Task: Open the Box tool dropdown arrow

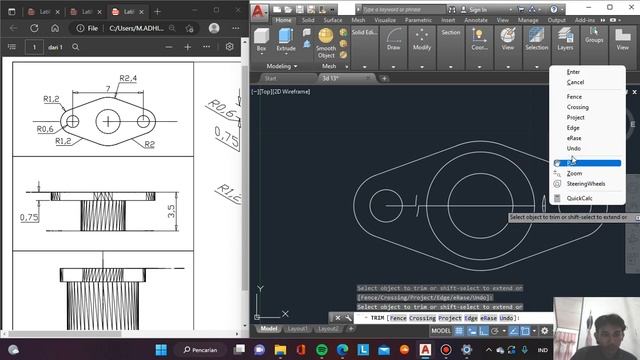Action: [x=261, y=54]
